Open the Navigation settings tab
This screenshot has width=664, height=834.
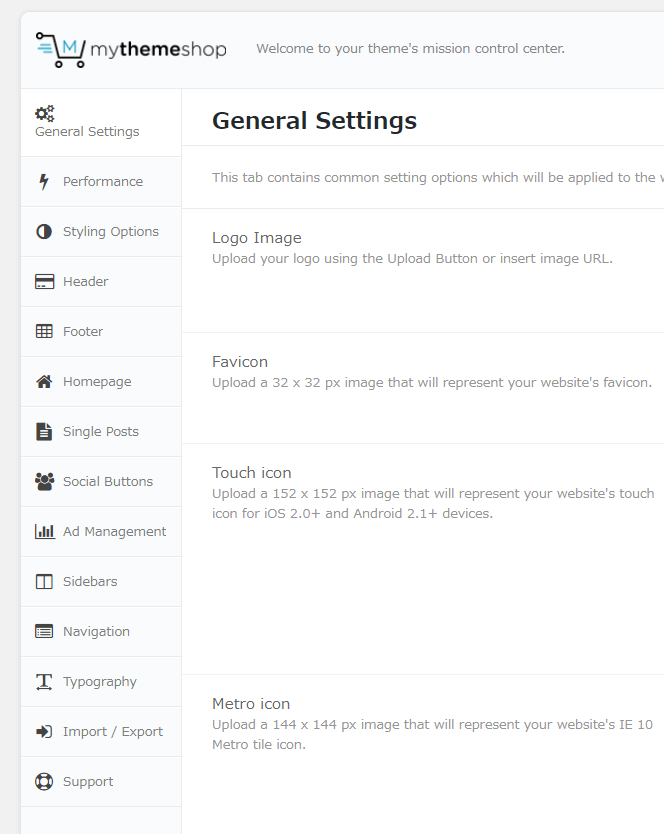(96, 631)
